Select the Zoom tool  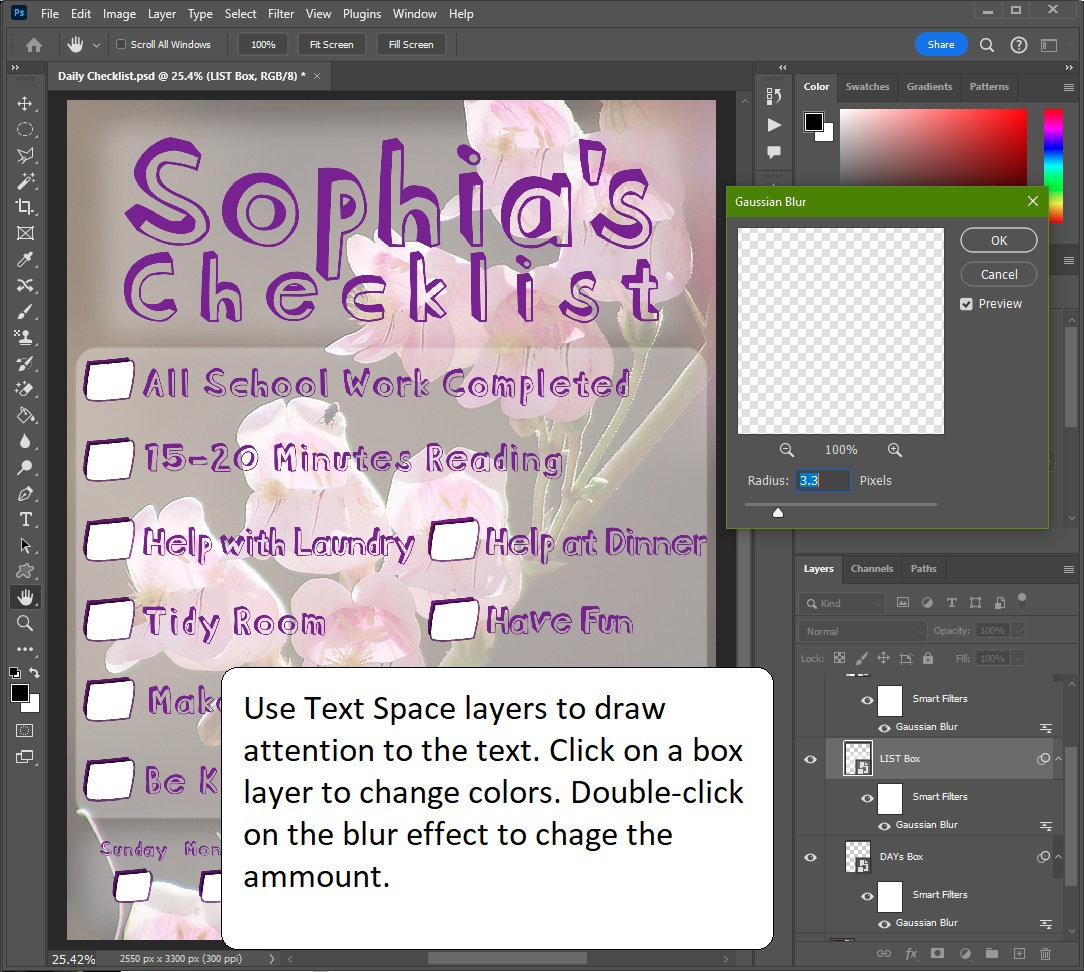click(26, 623)
